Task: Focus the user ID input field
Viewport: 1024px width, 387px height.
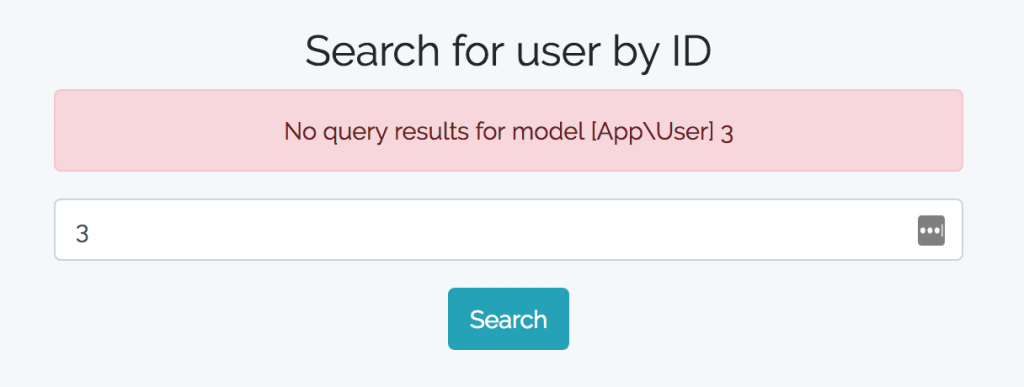Action: point(508,230)
